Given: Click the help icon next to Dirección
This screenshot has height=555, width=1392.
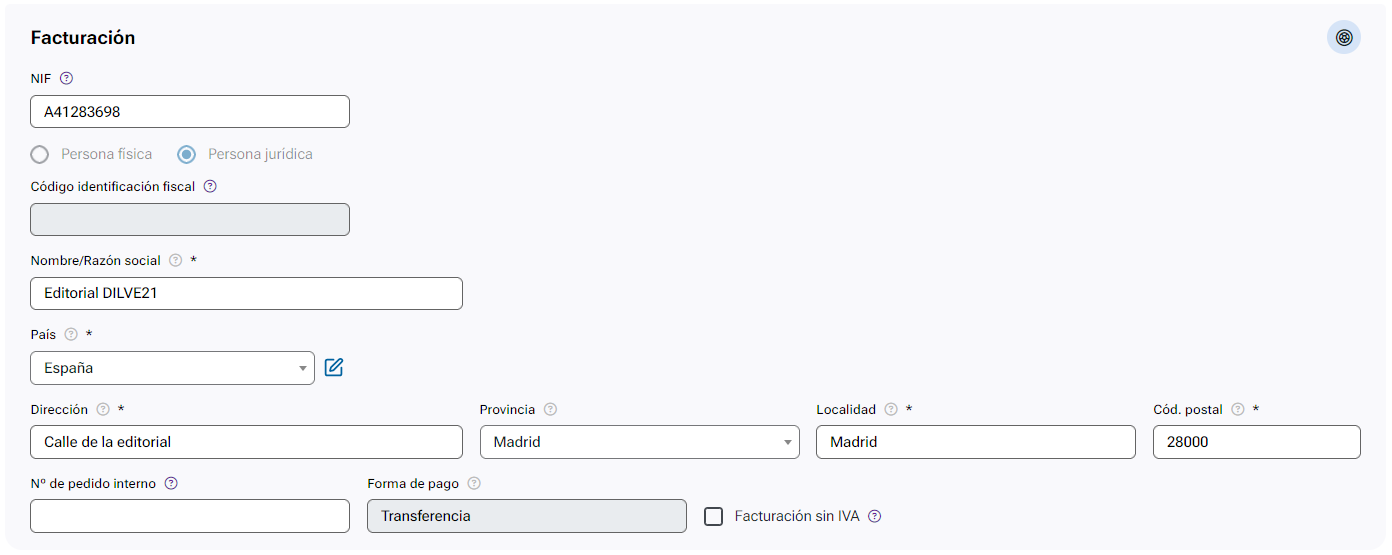Looking at the screenshot, I should [x=103, y=409].
